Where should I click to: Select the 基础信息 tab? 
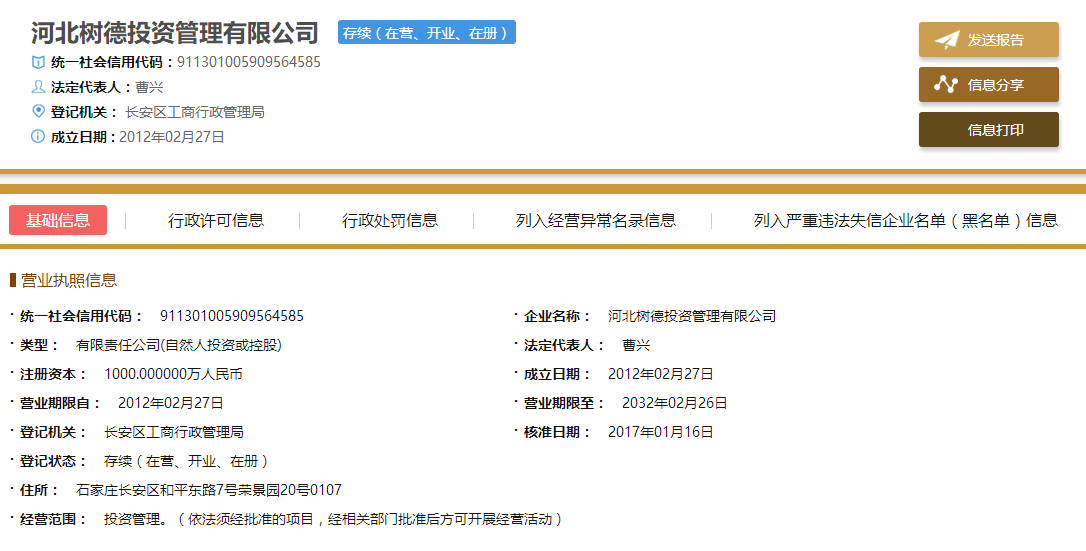point(58,221)
